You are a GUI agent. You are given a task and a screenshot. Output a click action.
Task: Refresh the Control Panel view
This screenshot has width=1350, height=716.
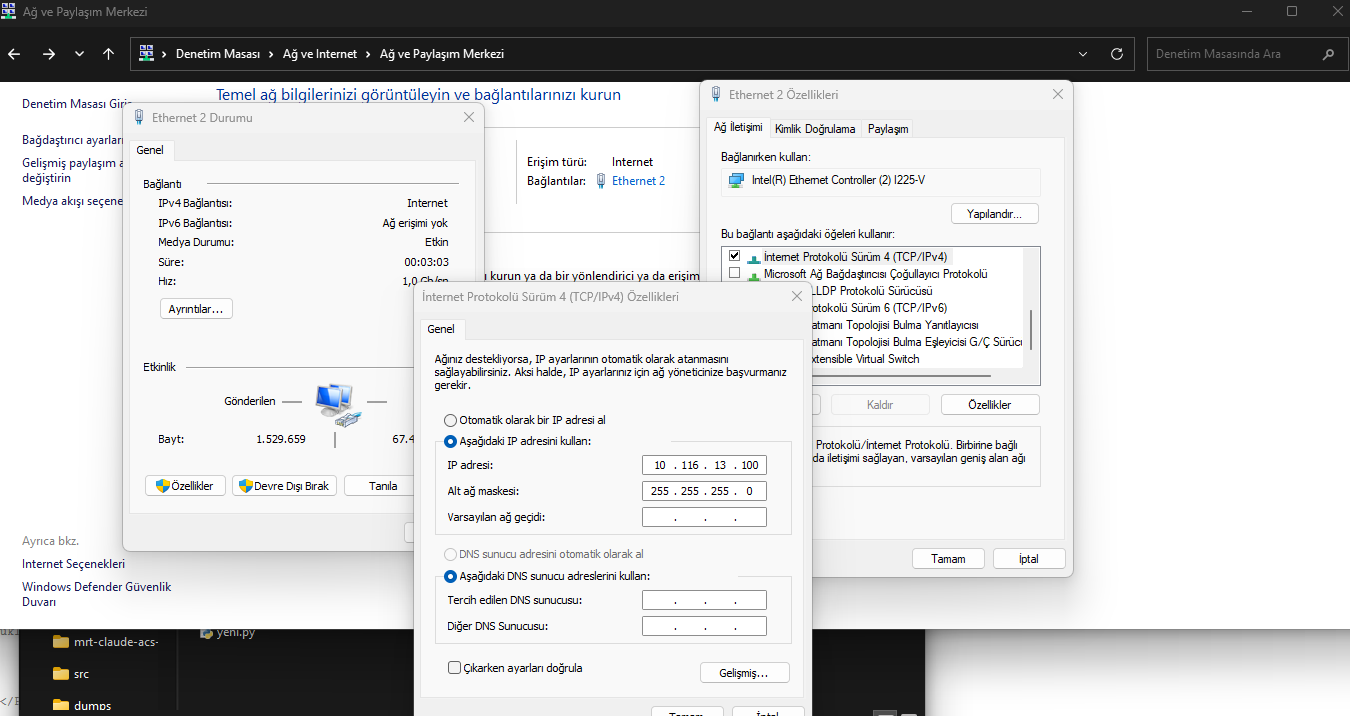[1117, 54]
